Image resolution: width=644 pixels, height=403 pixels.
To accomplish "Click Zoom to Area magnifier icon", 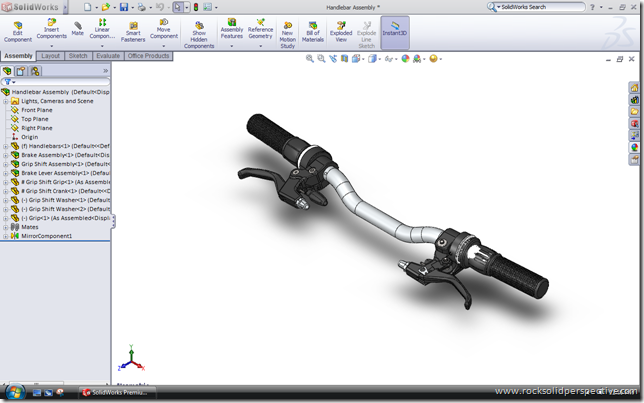I will click(x=321, y=59).
